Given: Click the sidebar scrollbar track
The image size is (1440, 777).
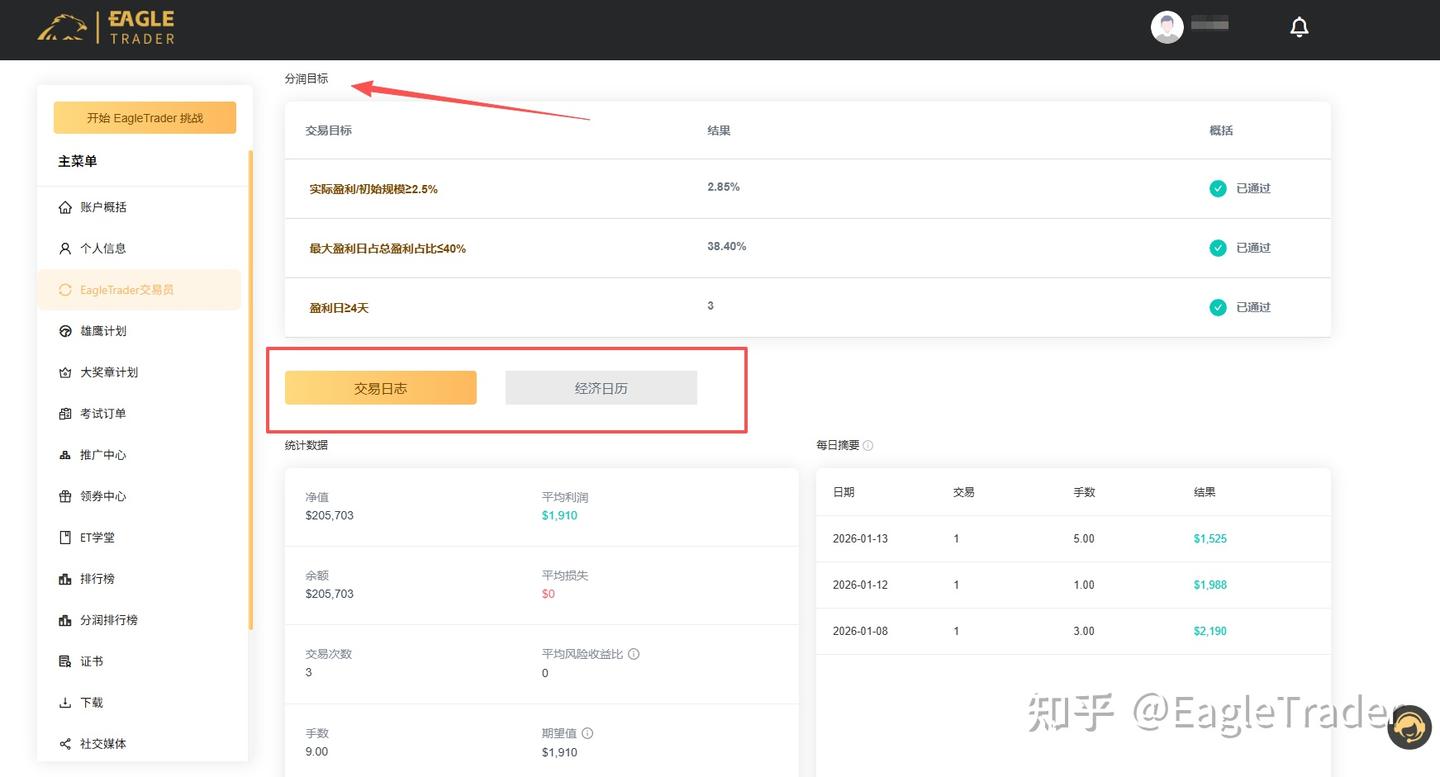Looking at the screenshot, I should coord(251,400).
